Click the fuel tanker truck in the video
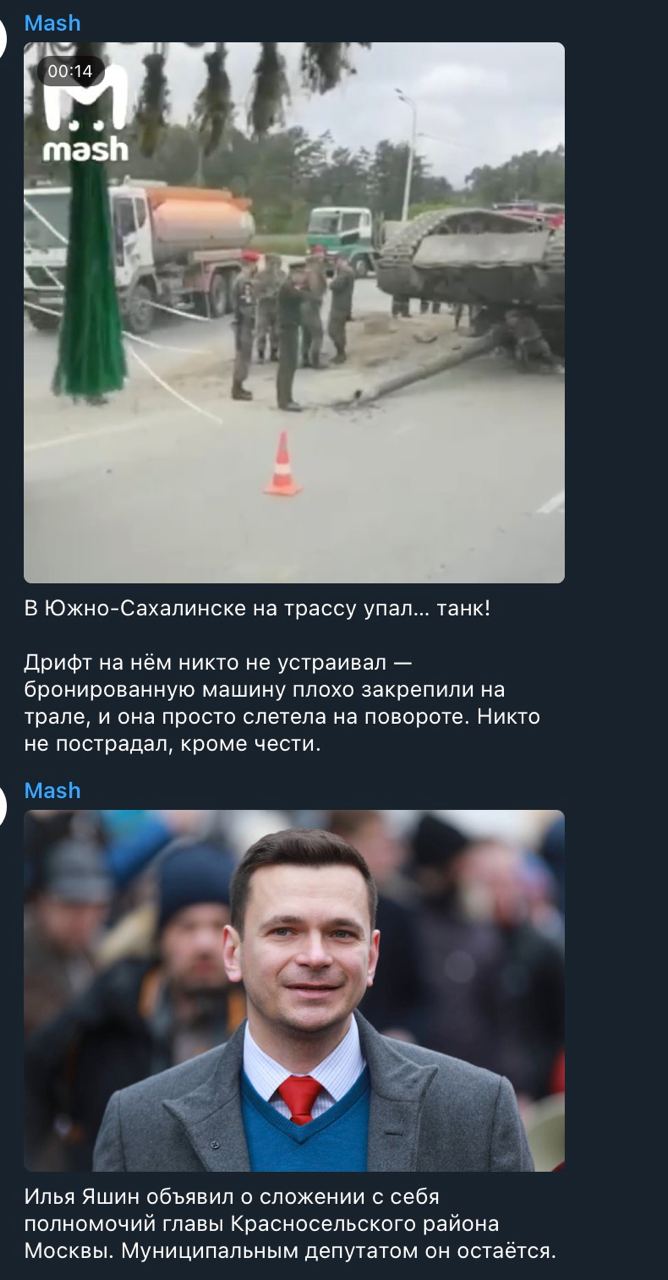The width and height of the screenshot is (668, 1280). point(140,245)
